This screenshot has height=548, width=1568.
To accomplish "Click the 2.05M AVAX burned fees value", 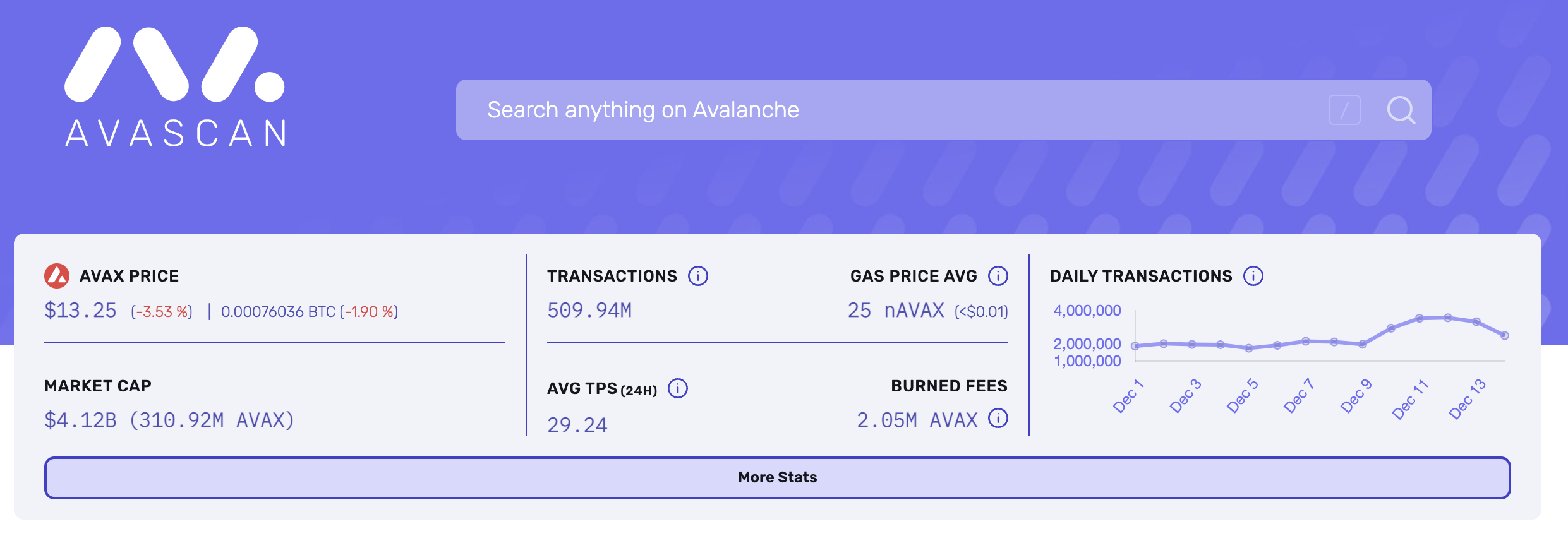I will click(x=917, y=420).
